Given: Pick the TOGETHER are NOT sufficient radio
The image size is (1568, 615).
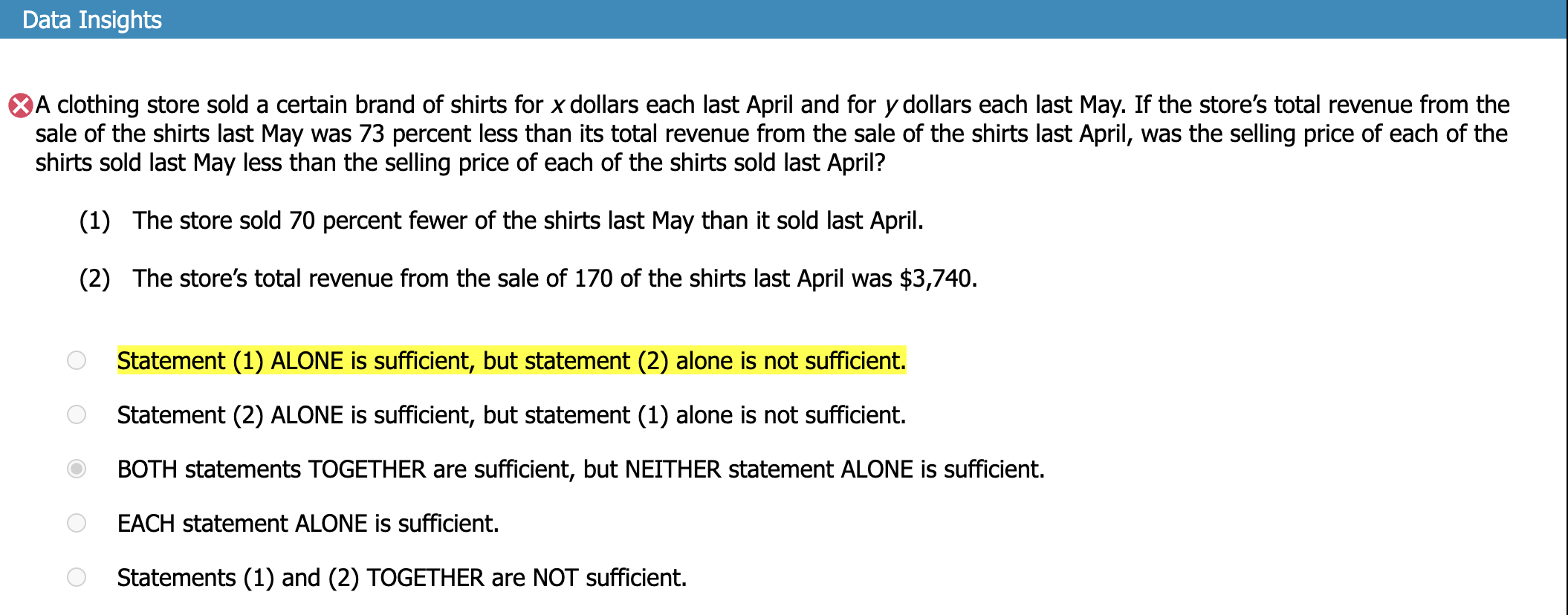Looking at the screenshot, I should pos(77,577).
